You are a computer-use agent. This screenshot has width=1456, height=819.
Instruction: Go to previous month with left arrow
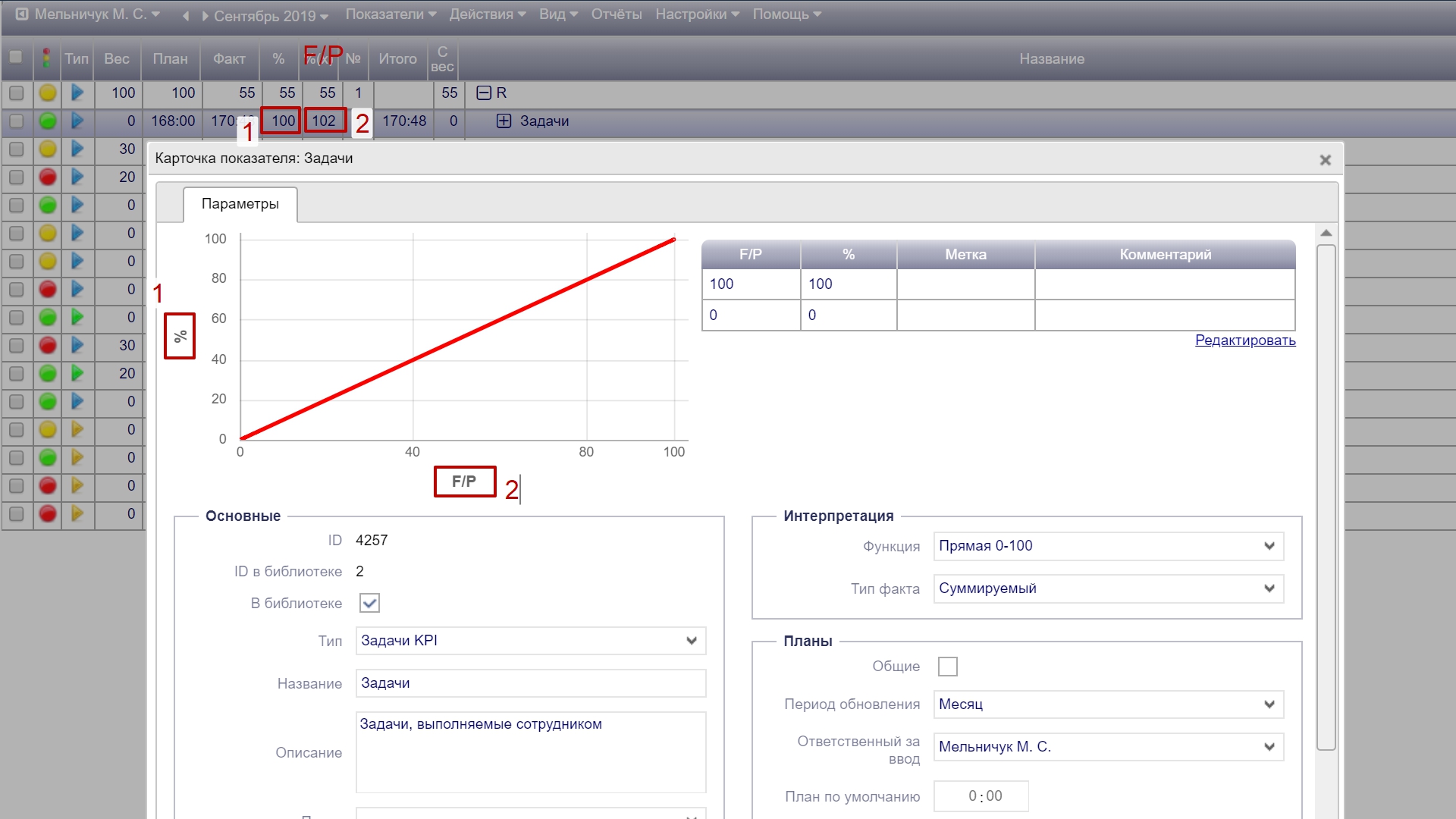(x=186, y=16)
